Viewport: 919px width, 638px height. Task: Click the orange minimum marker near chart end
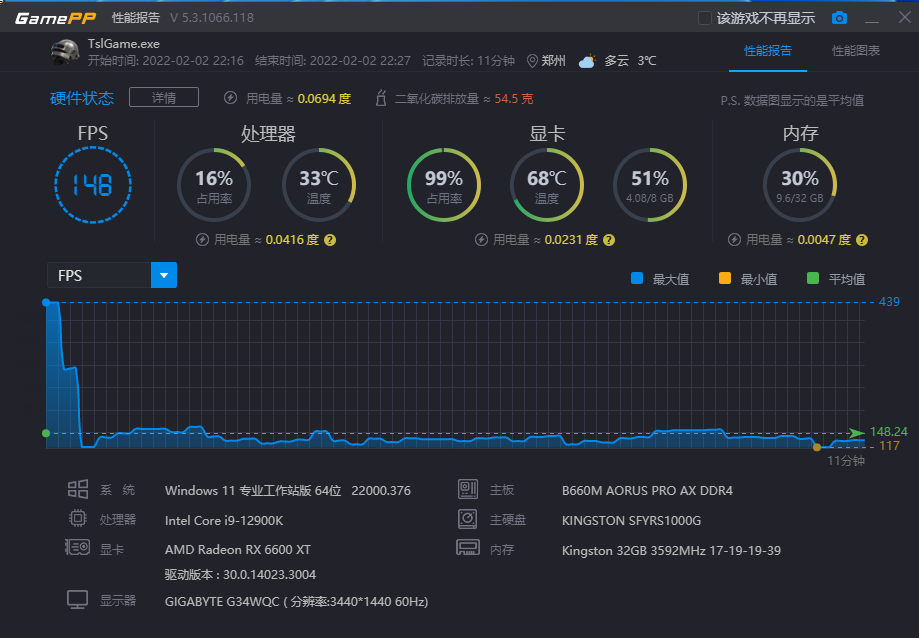817,447
